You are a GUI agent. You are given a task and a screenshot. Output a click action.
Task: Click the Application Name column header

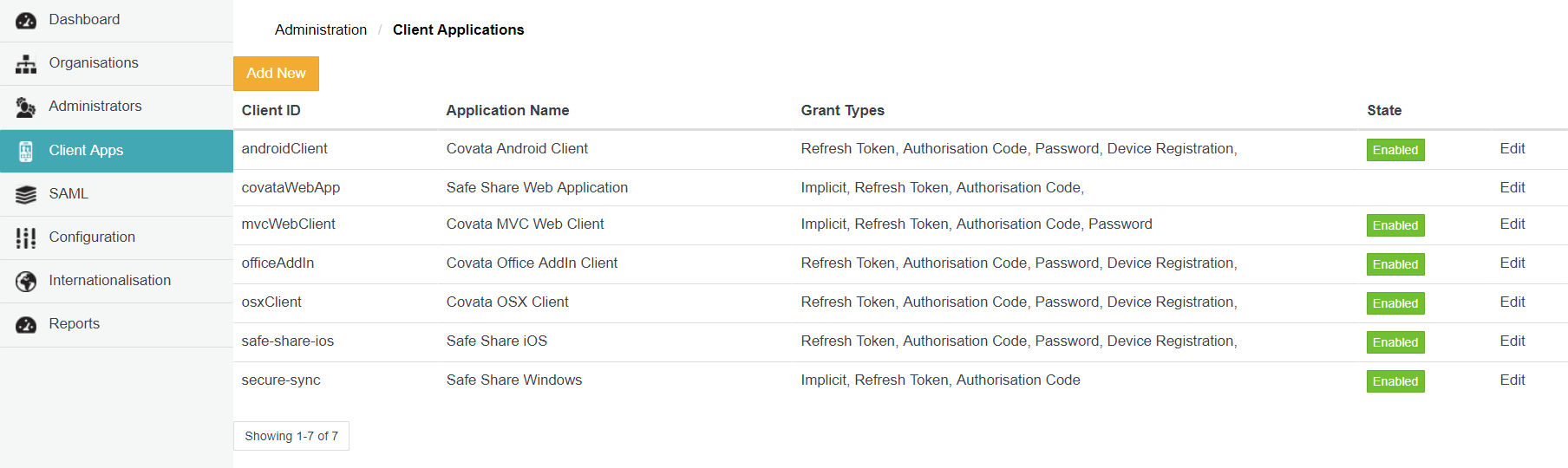point(507,110)
